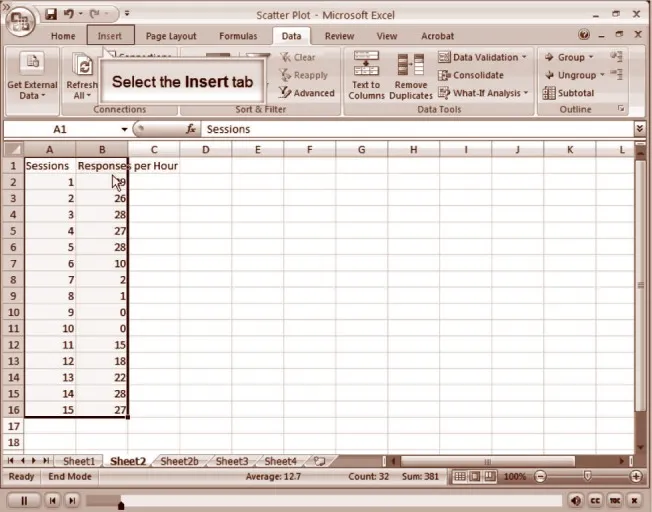
Task: Go to the Review tab
Action: (x=339, y=36)
